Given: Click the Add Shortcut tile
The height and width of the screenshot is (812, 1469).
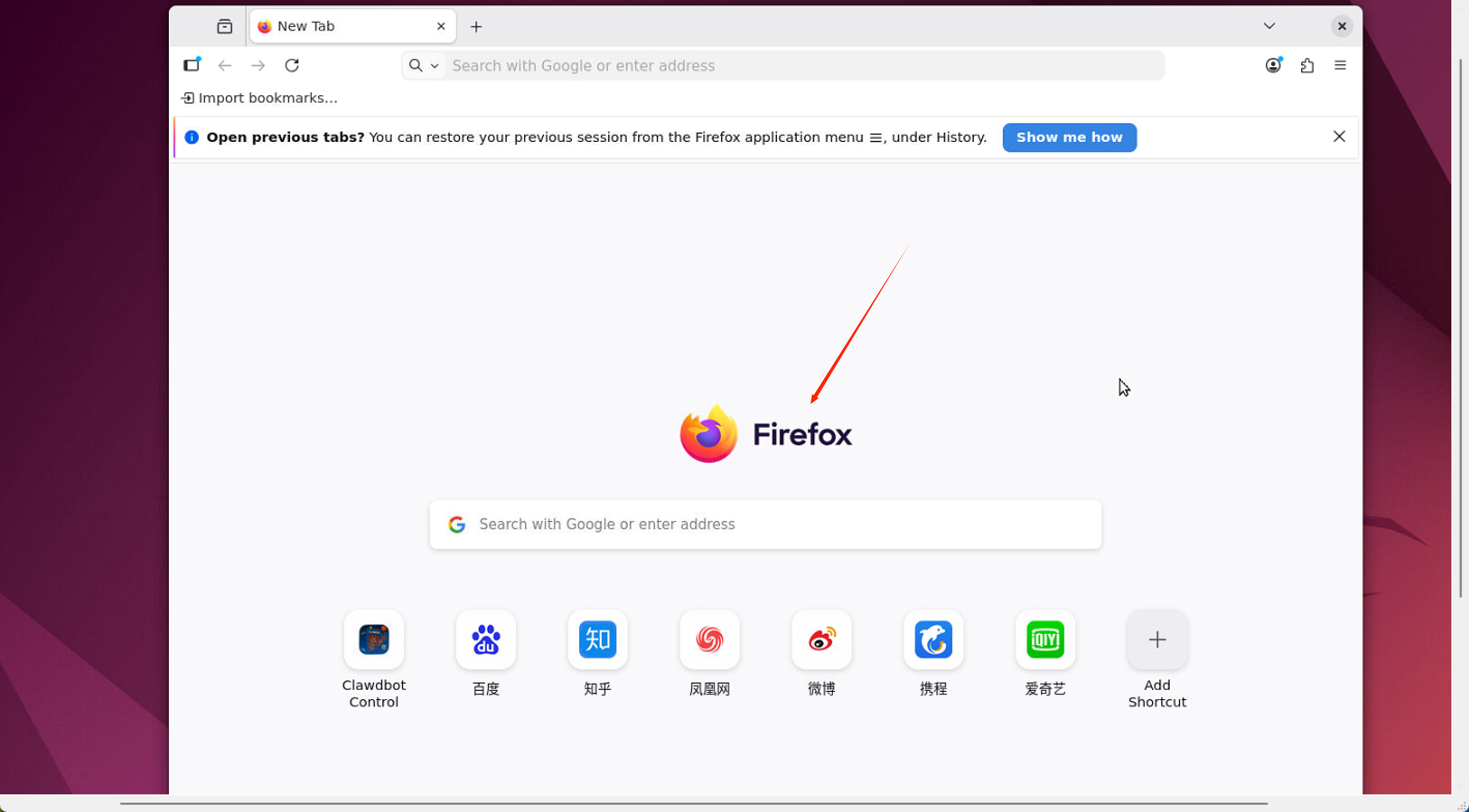Looking at the screenshot, I should (x=1157, y=639).
